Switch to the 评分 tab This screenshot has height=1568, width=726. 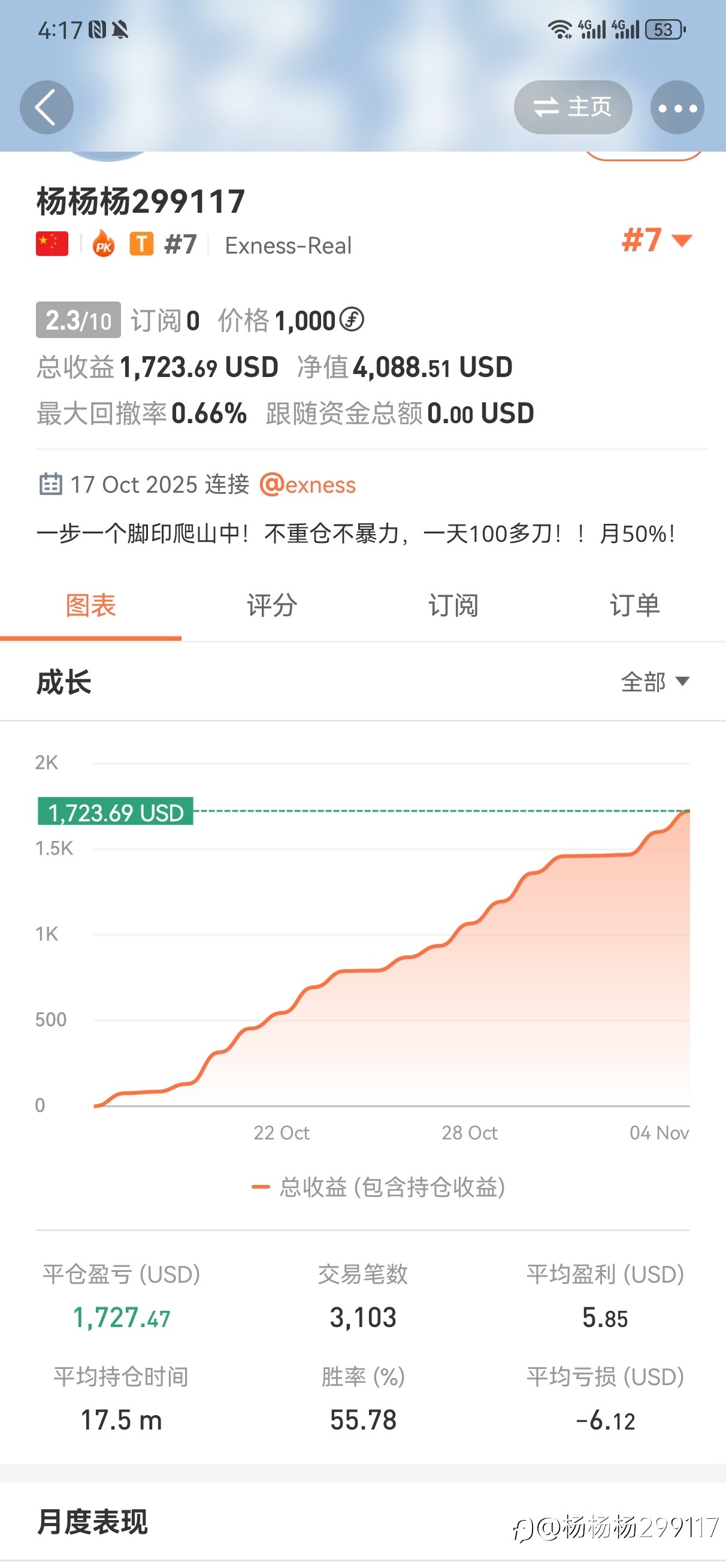[271, 605]
